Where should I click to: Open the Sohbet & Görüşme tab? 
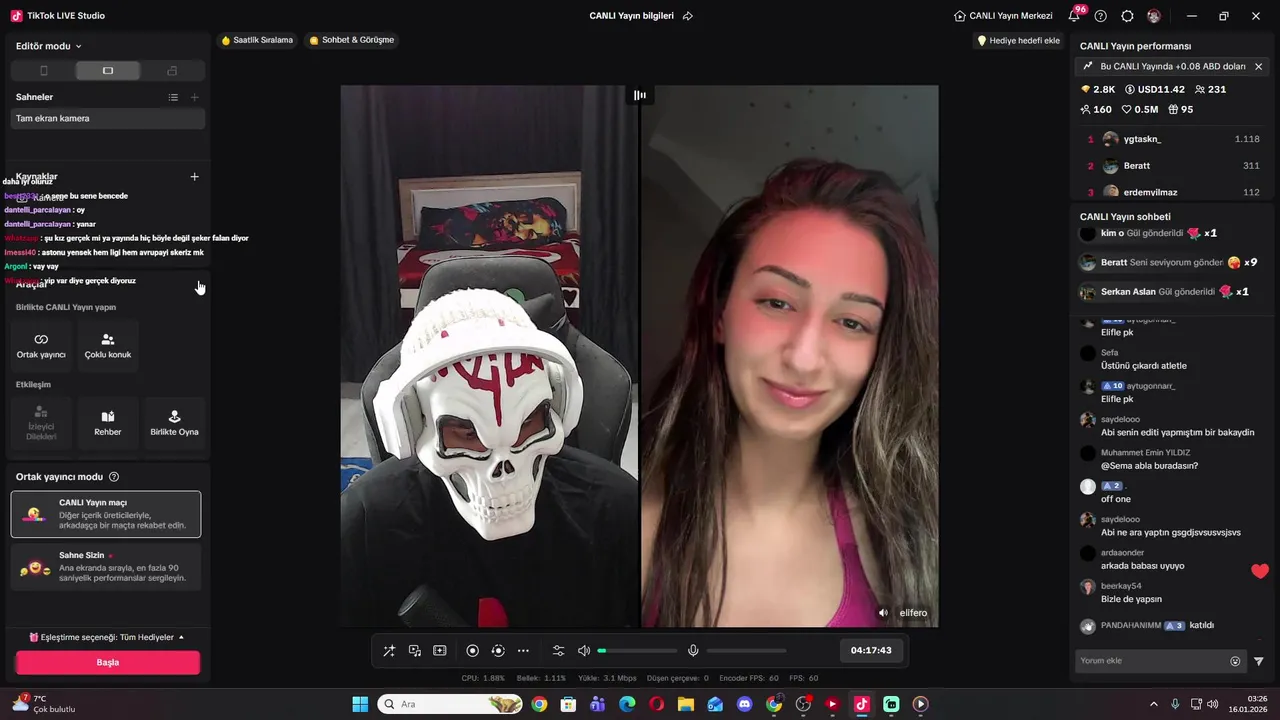click(352, 40)
